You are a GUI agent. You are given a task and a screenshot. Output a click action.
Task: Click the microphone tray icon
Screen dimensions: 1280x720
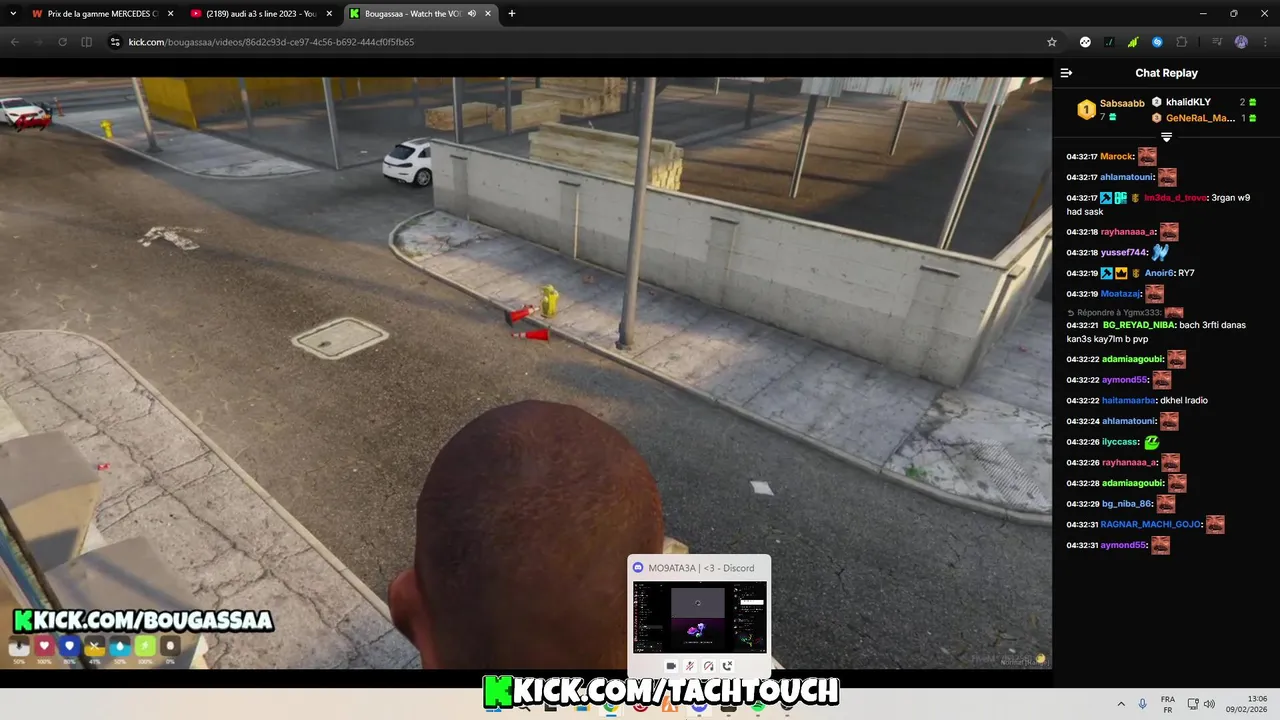pos(1143,704)
